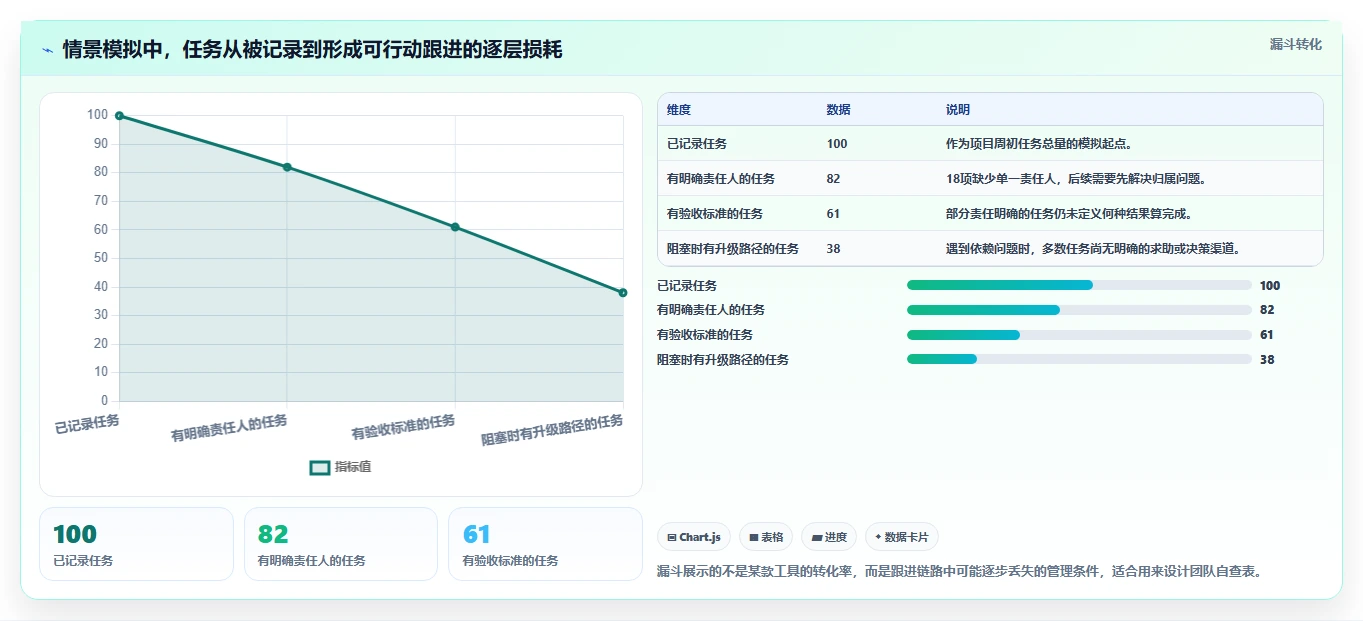Click the value 82 in the table
The image size is (1363, 621).
[834, 179]
